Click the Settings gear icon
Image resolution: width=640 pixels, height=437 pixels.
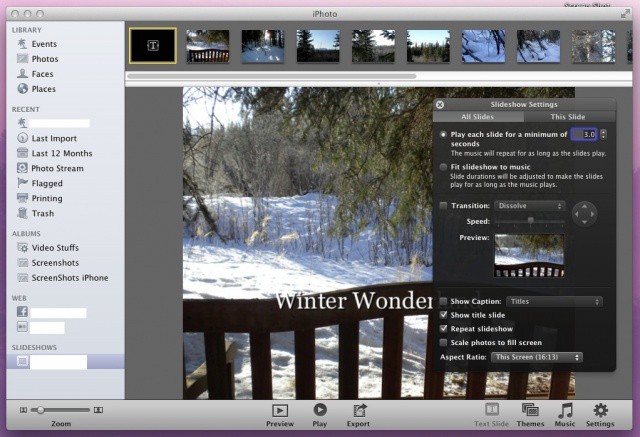coord(600,410)
